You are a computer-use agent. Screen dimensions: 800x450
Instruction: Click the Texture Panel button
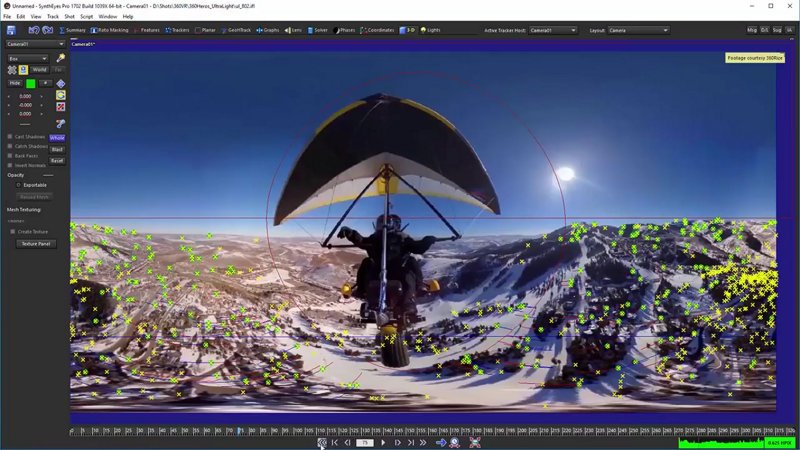click(x=36, y=243)
